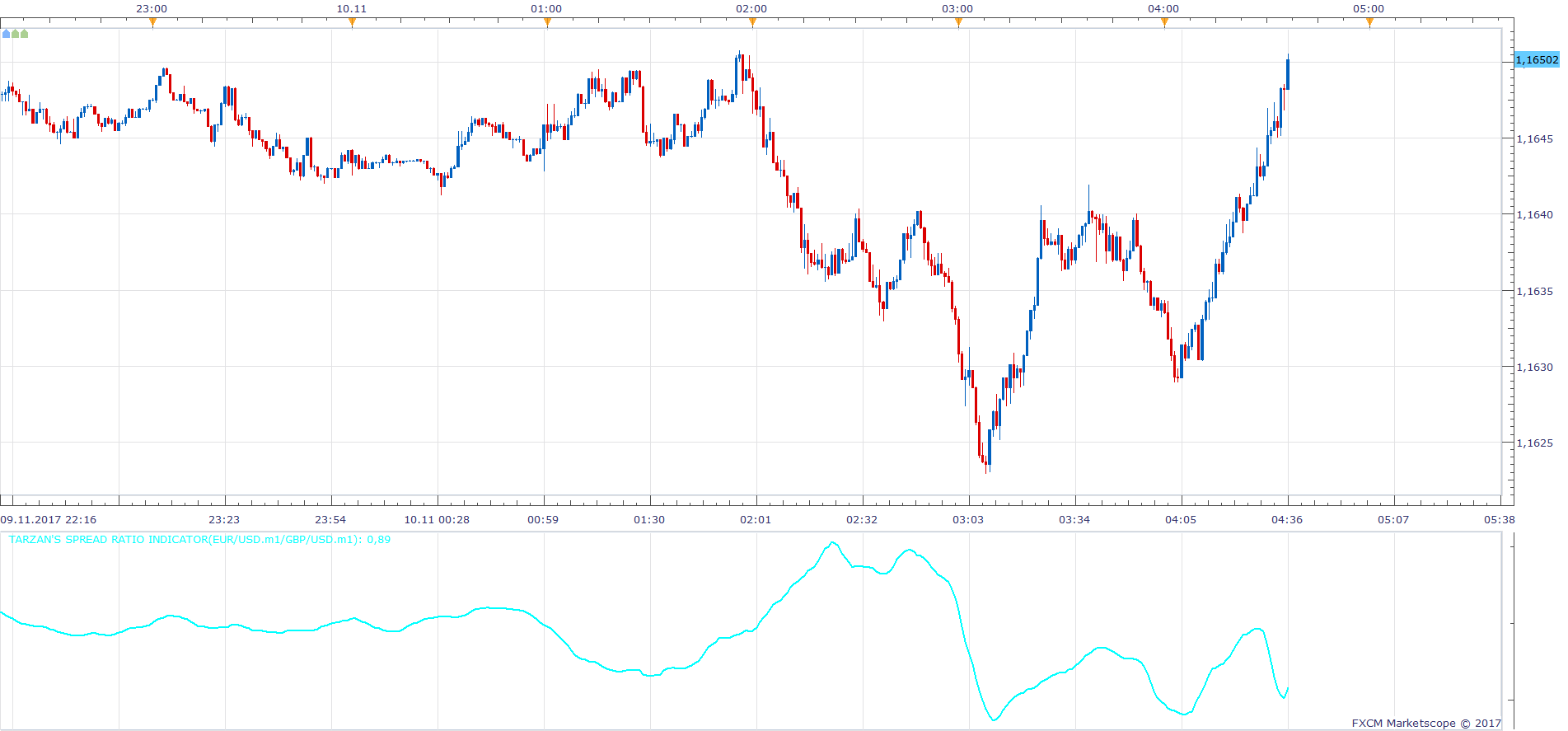Click the 1,1635 price axis label
The width and height of the screenshot is (1568, 731).
click(1534, 291)
